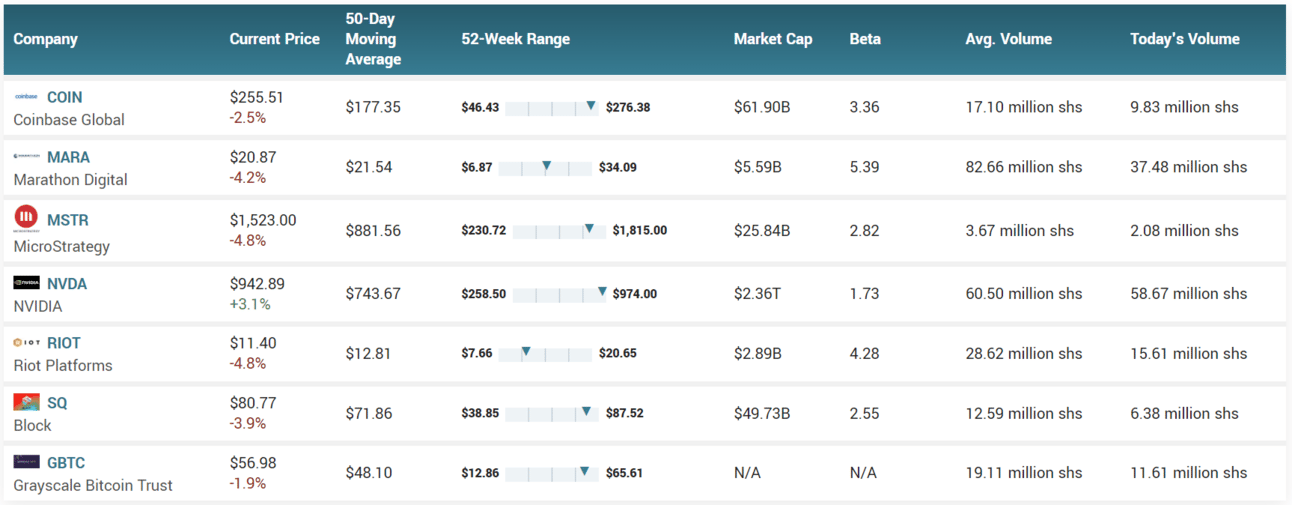Click MSTR 52-week range bar marker
Viewport: 1292px width, 505px height.
(589, 229)
